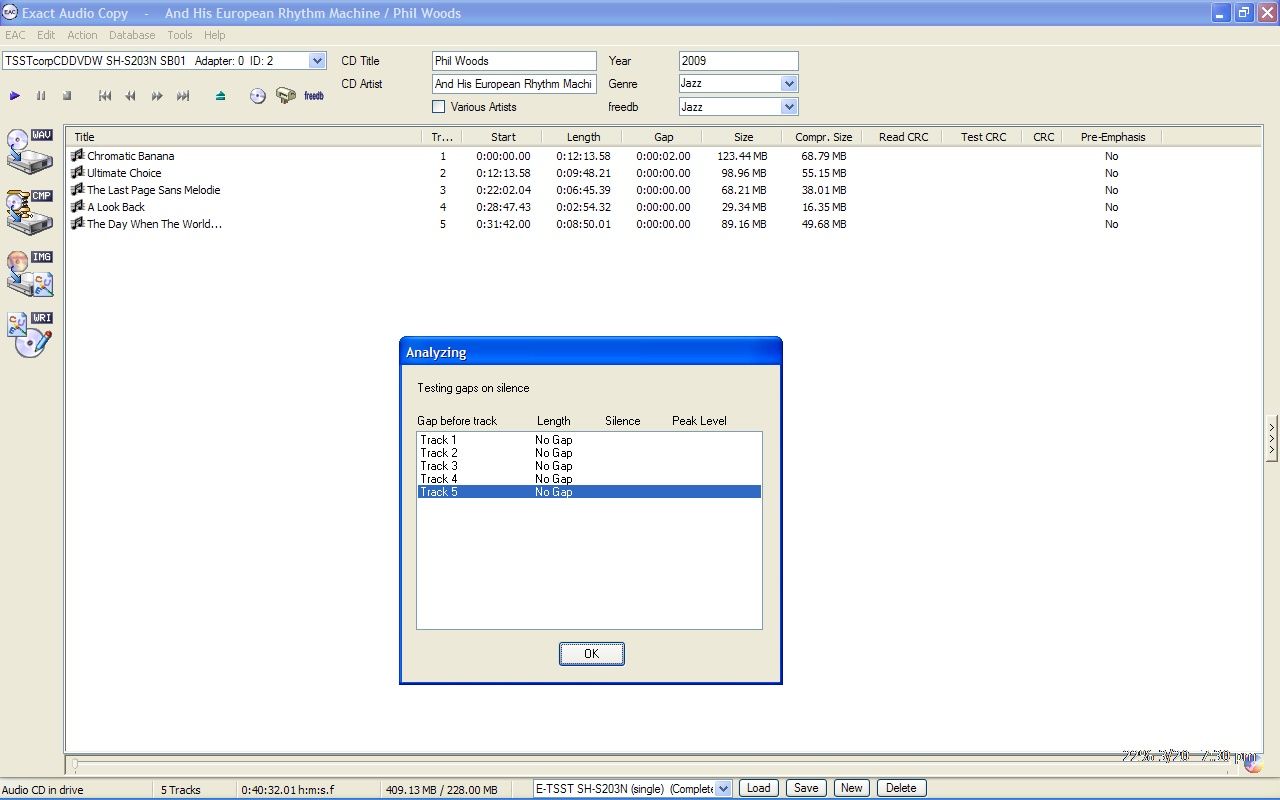Click the Test CRC column header

point(983,137)
